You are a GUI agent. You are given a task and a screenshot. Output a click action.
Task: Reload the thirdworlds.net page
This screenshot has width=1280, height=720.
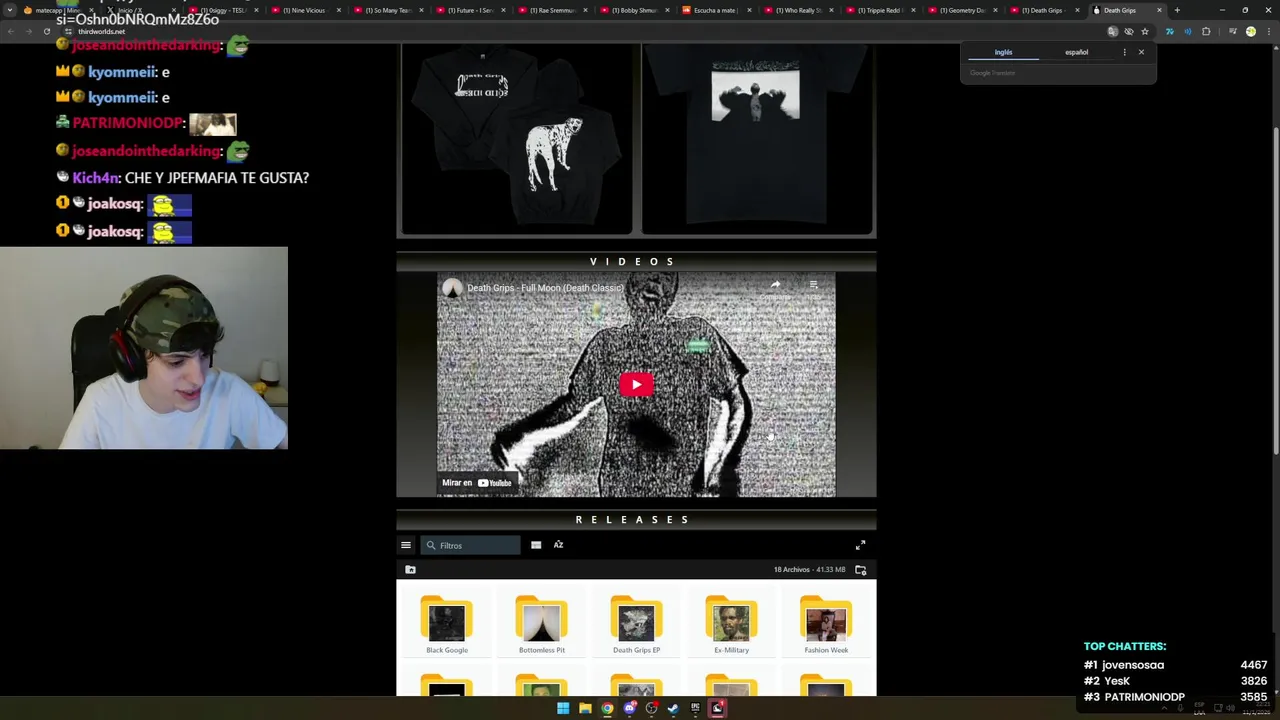point(46,31)
